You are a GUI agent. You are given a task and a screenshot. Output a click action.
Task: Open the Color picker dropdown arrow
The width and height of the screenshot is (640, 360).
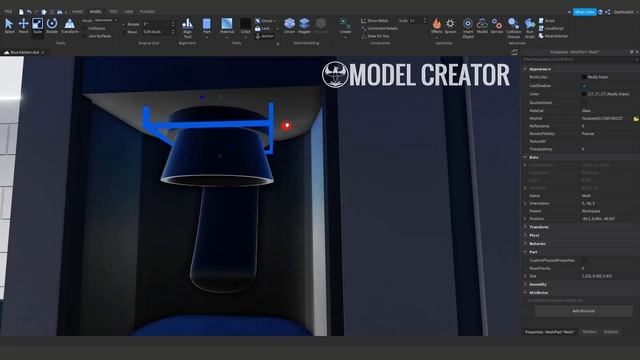coord(245,37)
